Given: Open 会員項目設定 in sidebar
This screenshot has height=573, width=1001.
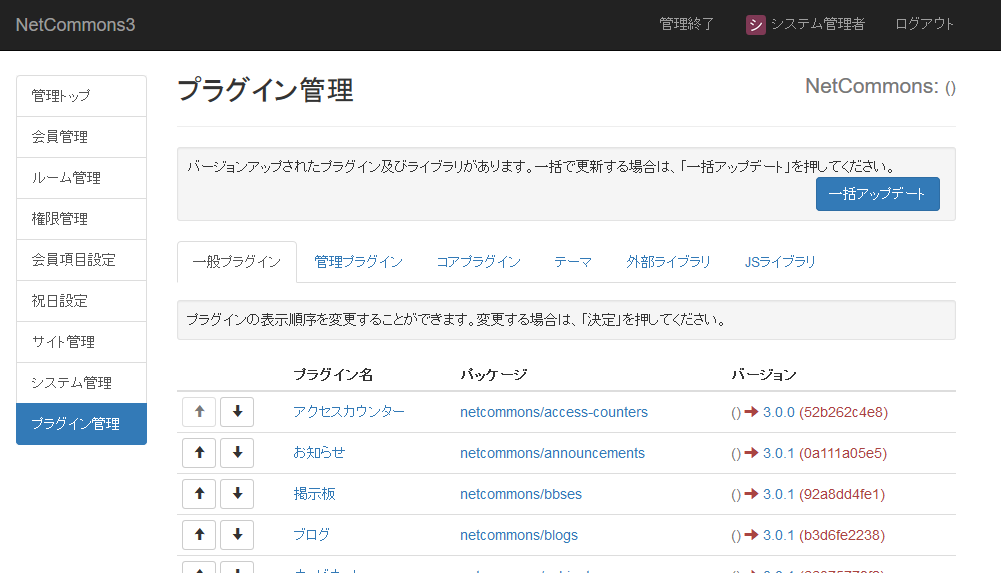Looking at the screenshot, I should [x=82, y=260].
